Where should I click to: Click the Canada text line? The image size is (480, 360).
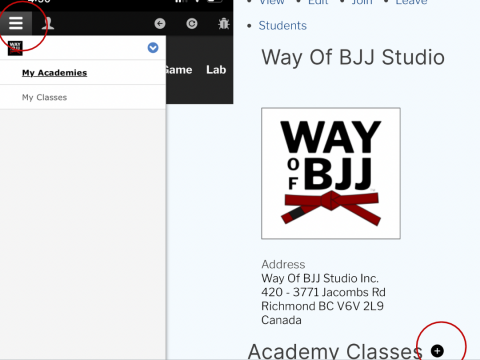[x=281, y=320]
